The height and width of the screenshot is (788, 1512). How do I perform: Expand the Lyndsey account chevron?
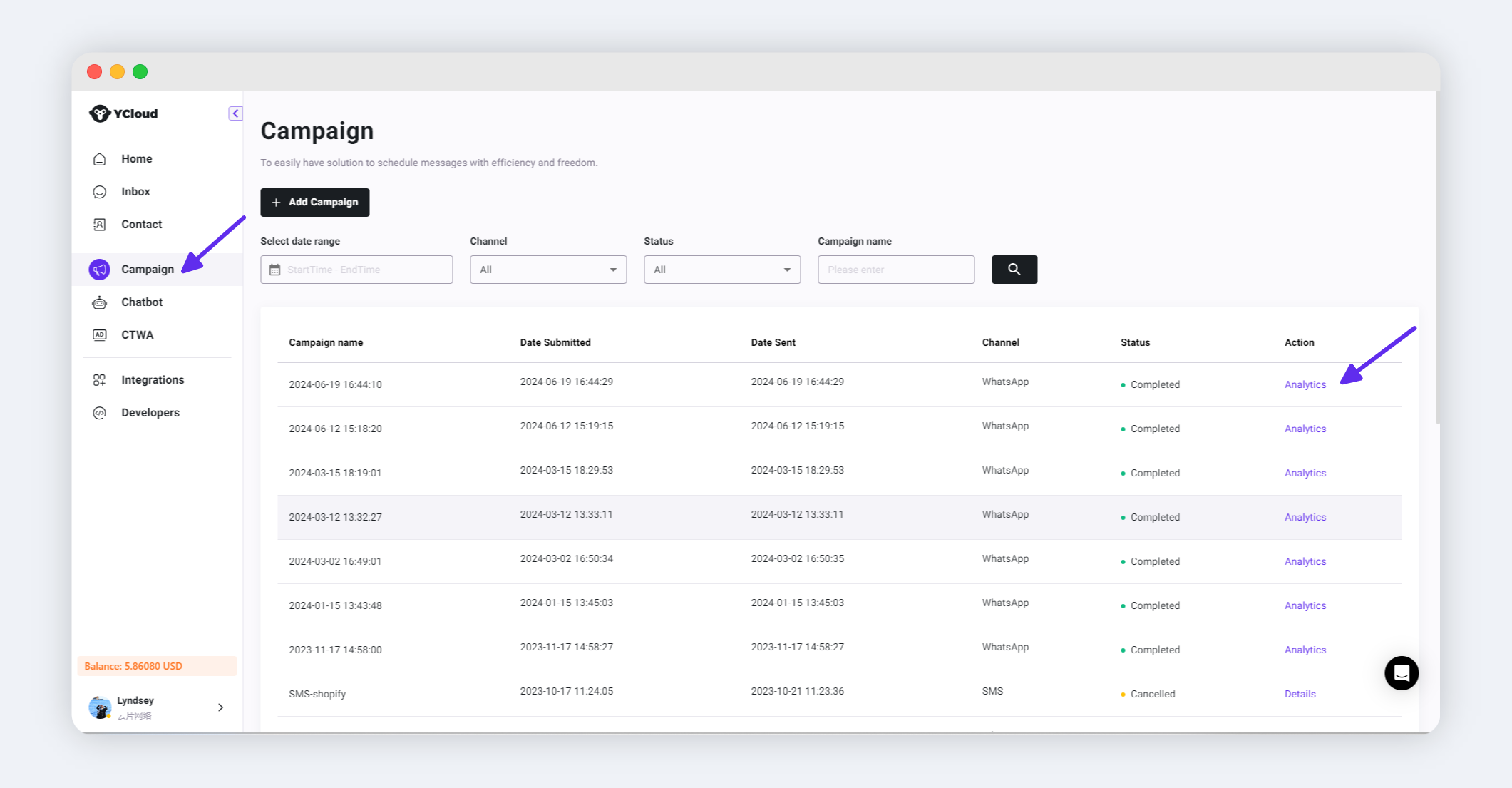click(220, 707)
